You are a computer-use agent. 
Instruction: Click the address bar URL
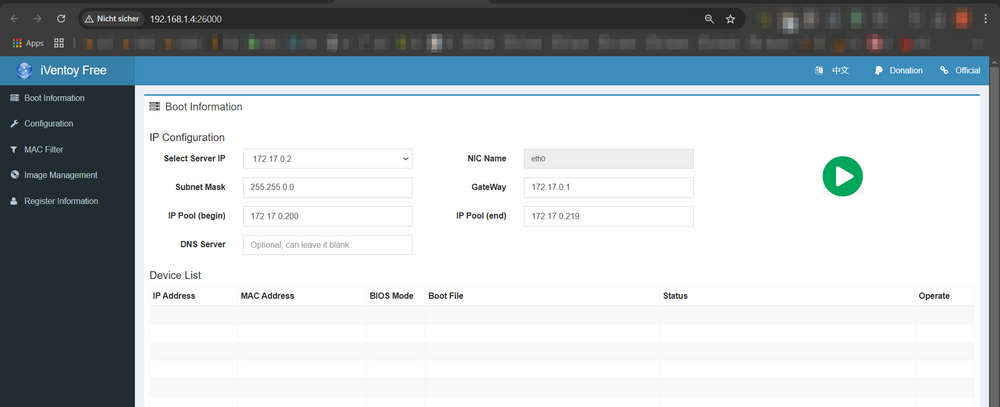point(186,19)
